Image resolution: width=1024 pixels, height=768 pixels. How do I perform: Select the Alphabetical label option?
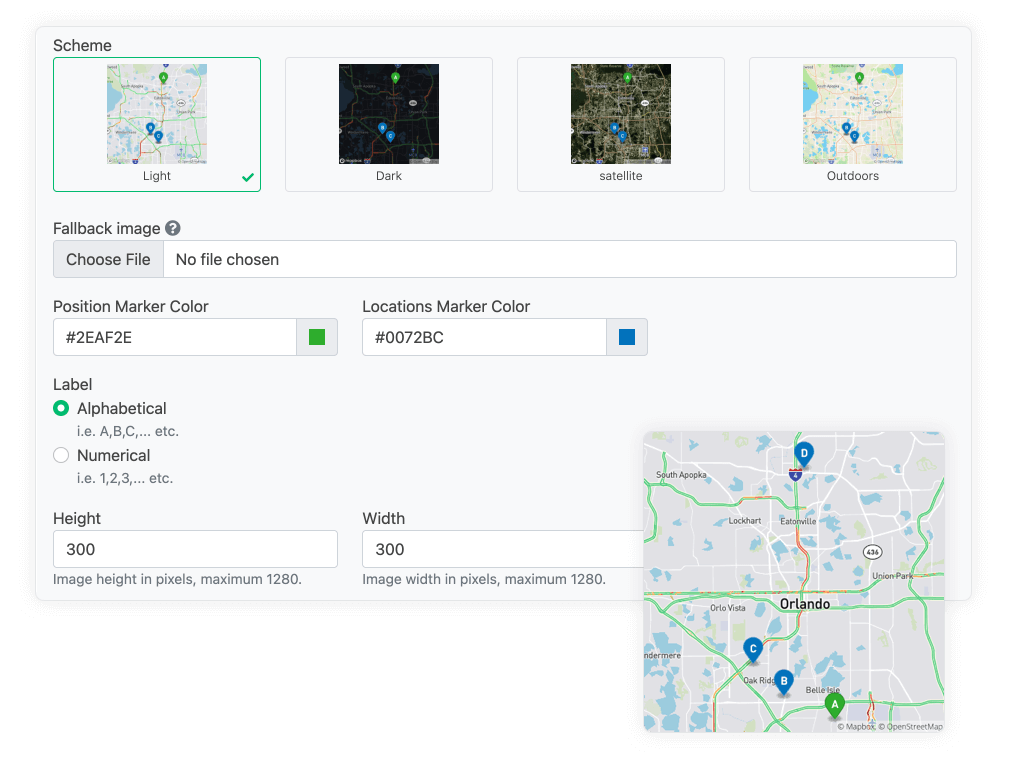click(61, 408)
